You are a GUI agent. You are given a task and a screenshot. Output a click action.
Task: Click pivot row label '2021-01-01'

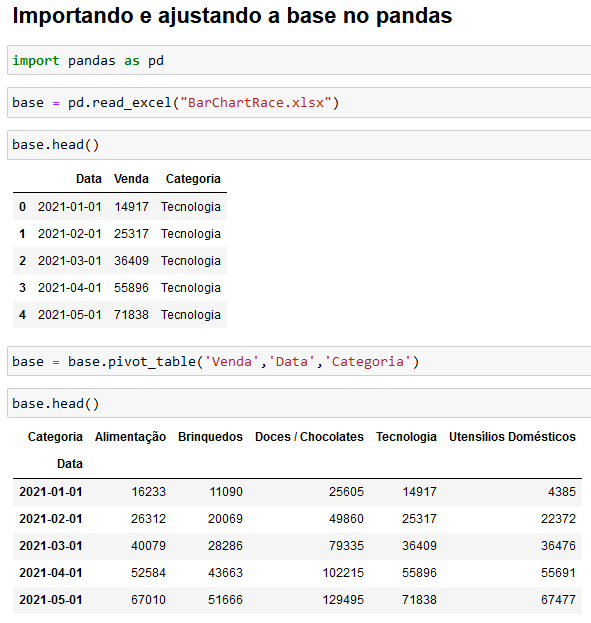tap(51, 492)
